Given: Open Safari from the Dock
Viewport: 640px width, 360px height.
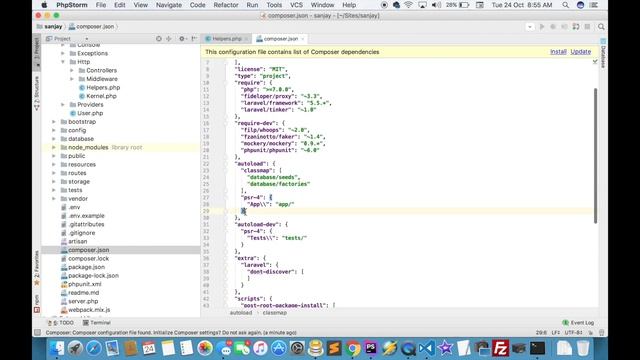Looking at the screenshot, I should click(x=93, y=348).
